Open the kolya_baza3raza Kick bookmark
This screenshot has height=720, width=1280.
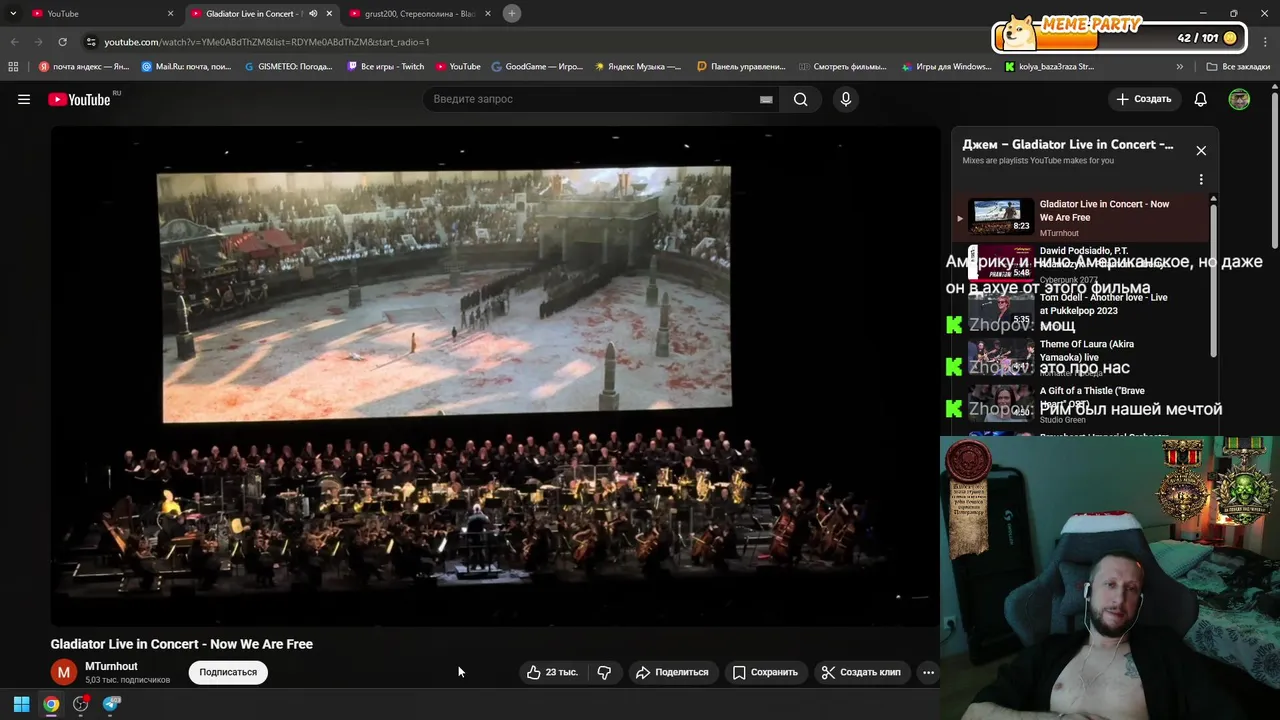1049,67
